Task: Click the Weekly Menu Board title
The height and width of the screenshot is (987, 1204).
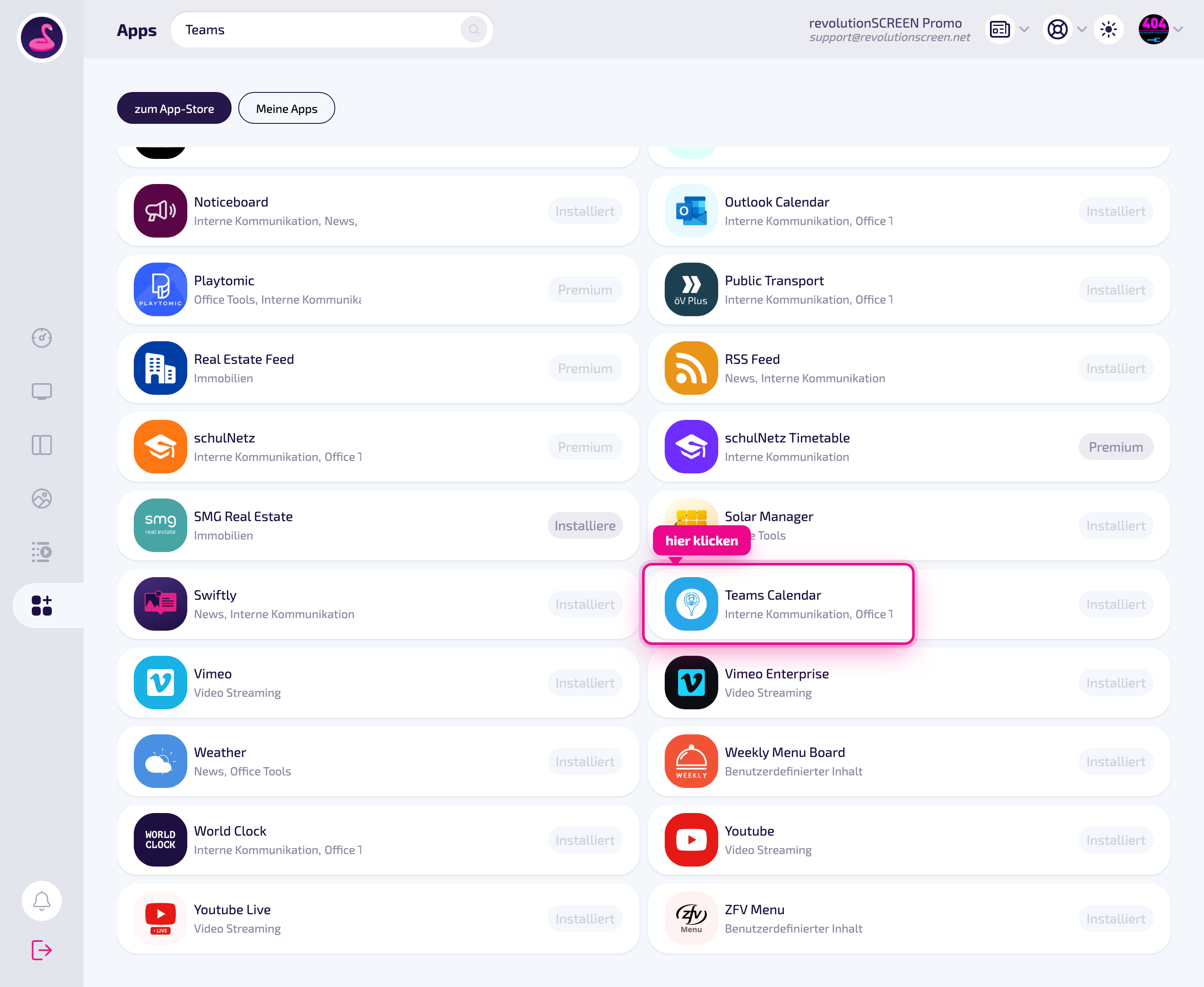Action: click(x=785, y=752)
